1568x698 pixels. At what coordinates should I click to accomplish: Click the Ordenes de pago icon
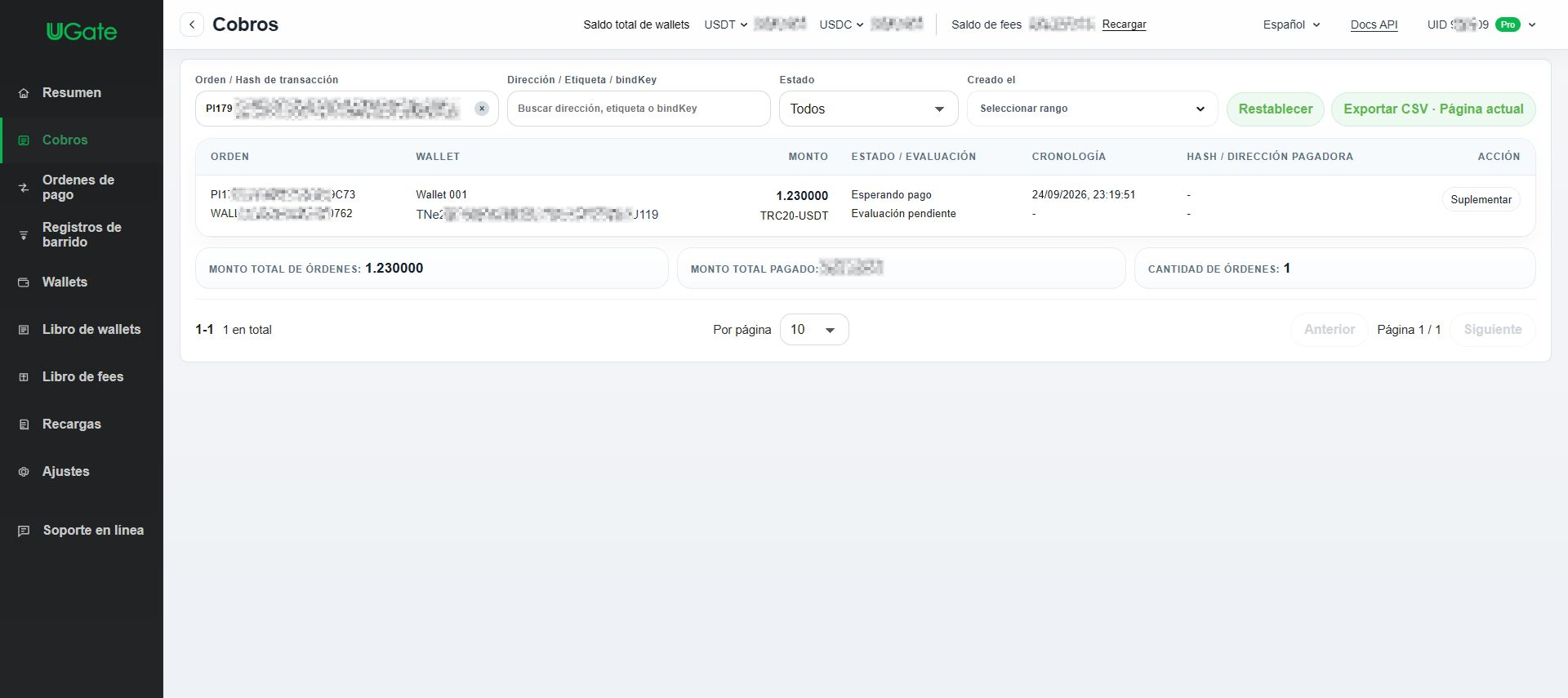[24, 188]
